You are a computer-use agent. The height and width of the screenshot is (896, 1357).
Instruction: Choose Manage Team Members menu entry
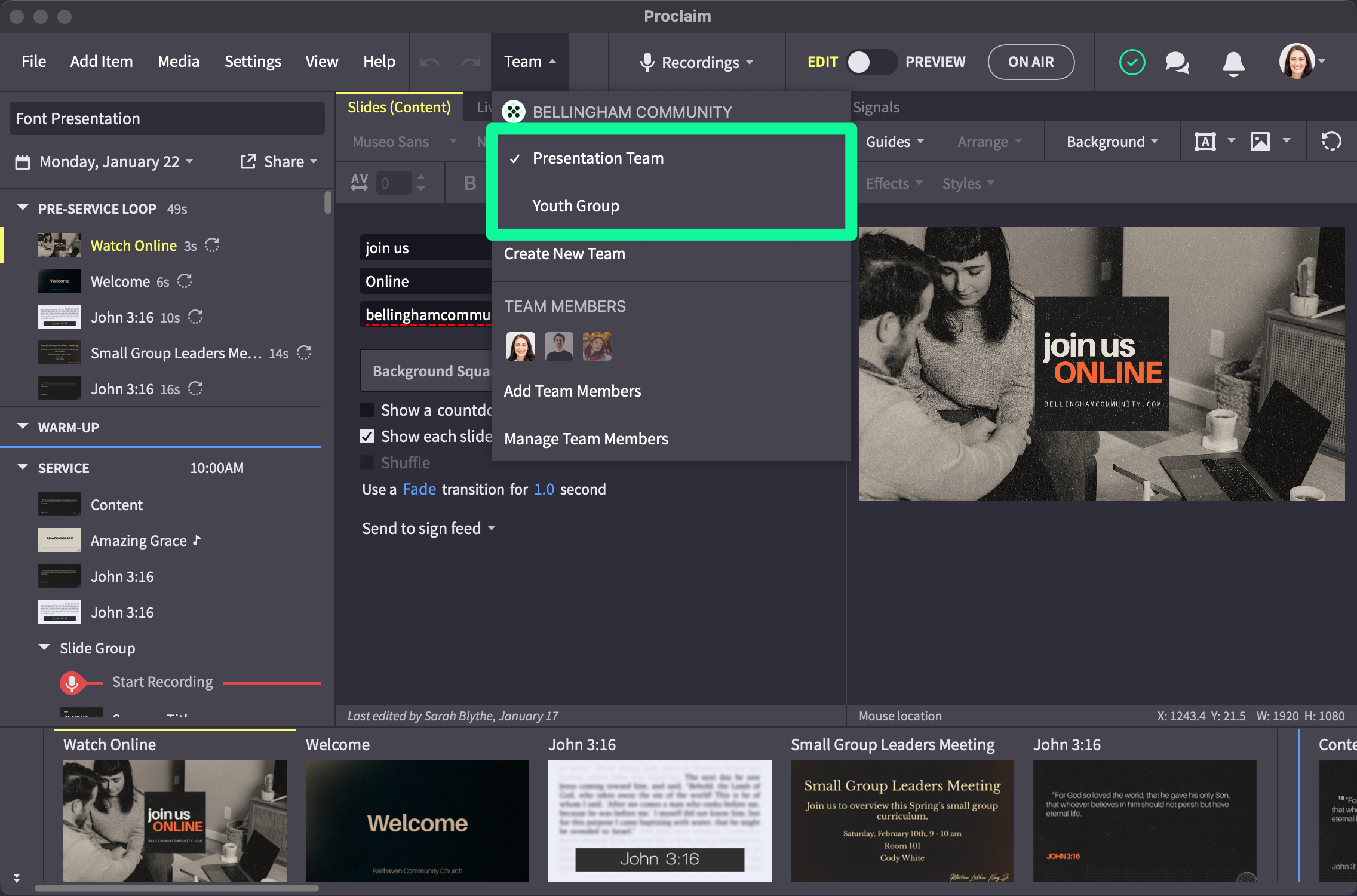pyautogui.click(x=586, y=439)
